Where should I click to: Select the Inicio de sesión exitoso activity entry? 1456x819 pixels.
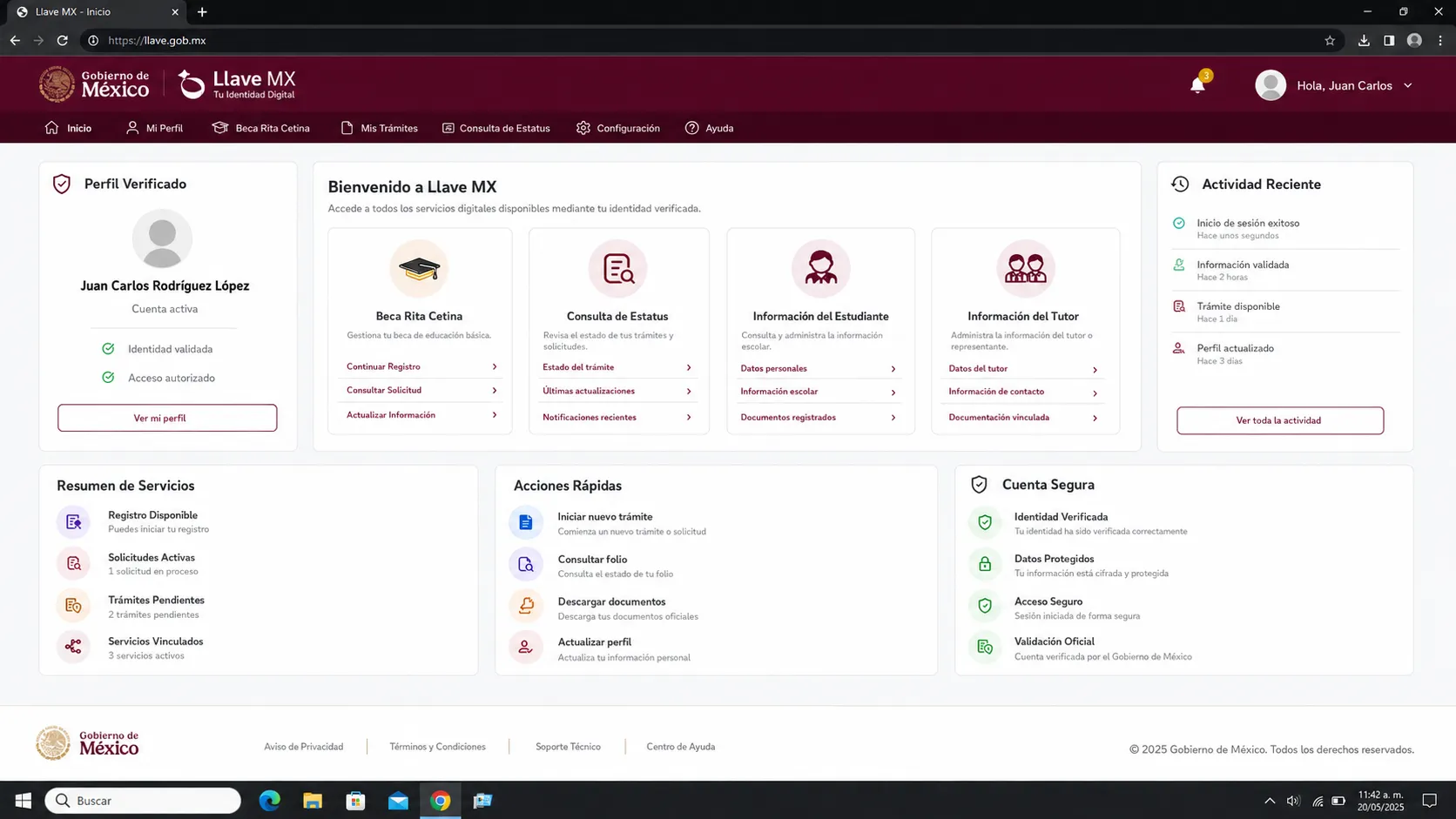pyautogui.click(x=1285, y=228)
